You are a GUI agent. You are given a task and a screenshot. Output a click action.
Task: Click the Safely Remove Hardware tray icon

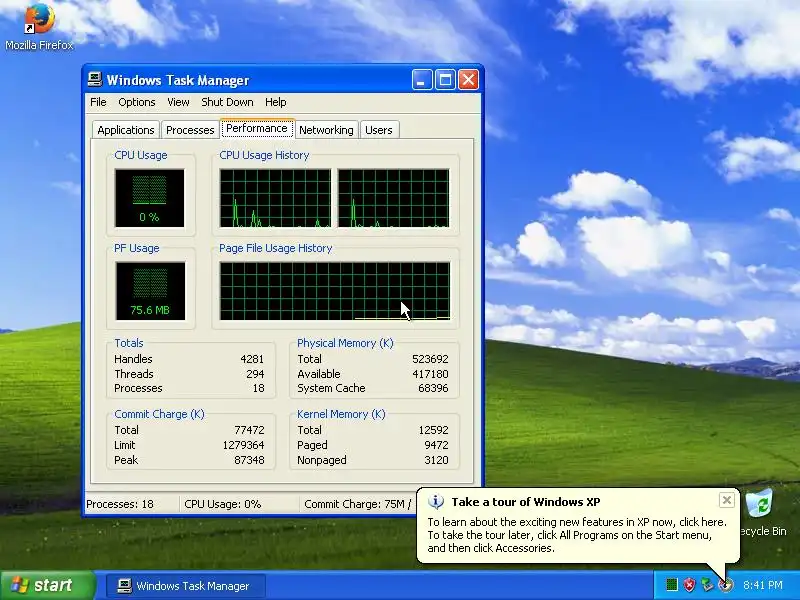pos(707,585)
